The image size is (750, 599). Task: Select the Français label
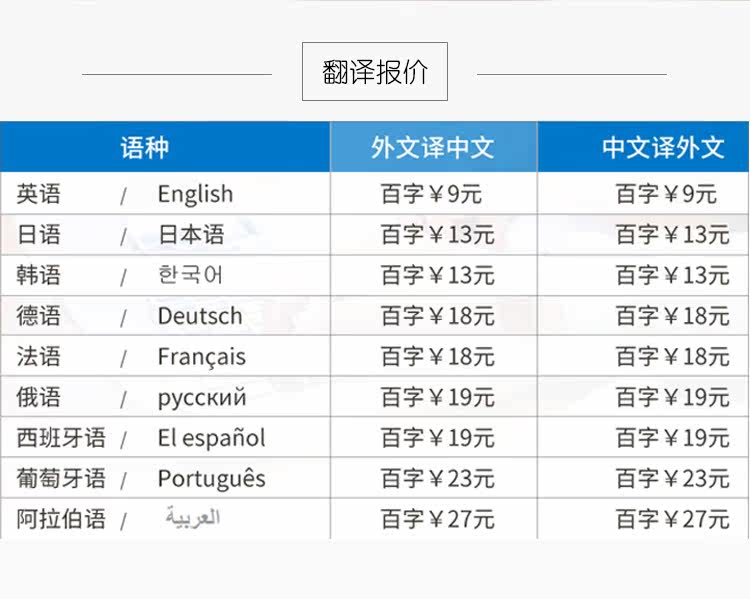click(x=201, y=357)
